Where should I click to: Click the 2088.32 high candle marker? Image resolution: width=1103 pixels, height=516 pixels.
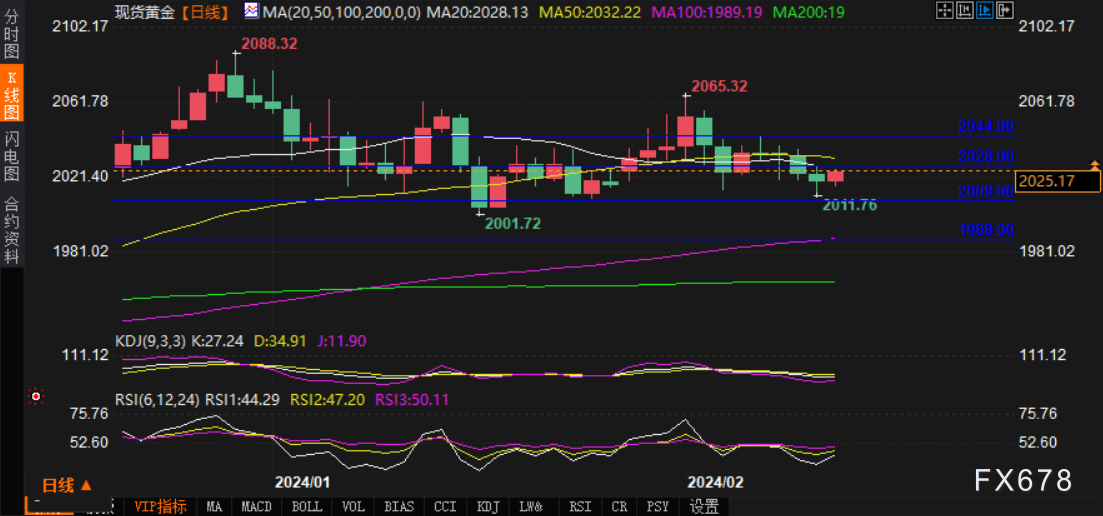[269, 45]
